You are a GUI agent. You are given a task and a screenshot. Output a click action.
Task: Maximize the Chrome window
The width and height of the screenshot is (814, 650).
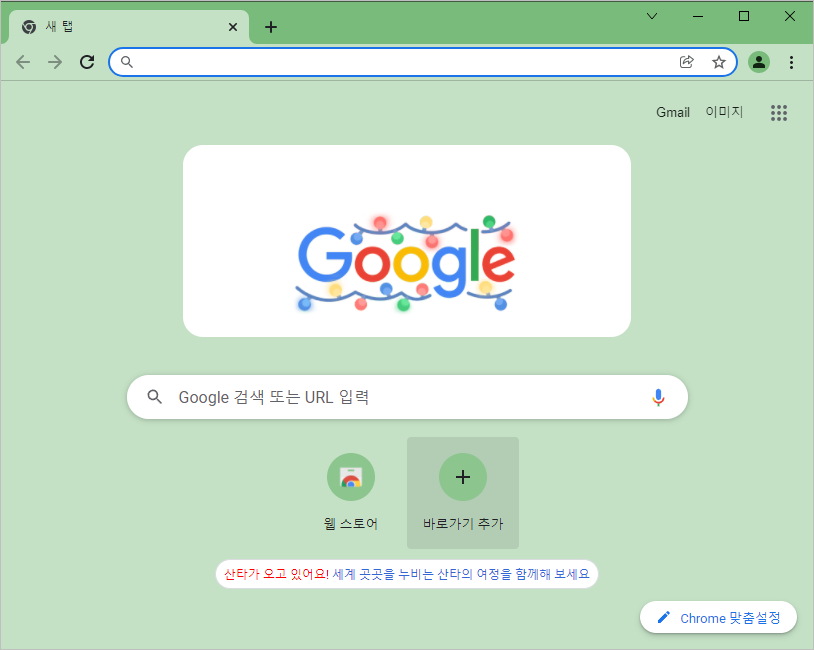pos(744,16)
